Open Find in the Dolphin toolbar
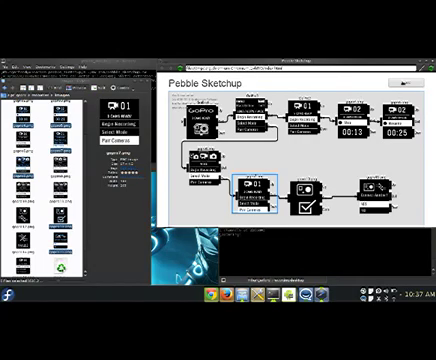 [55, 88]
